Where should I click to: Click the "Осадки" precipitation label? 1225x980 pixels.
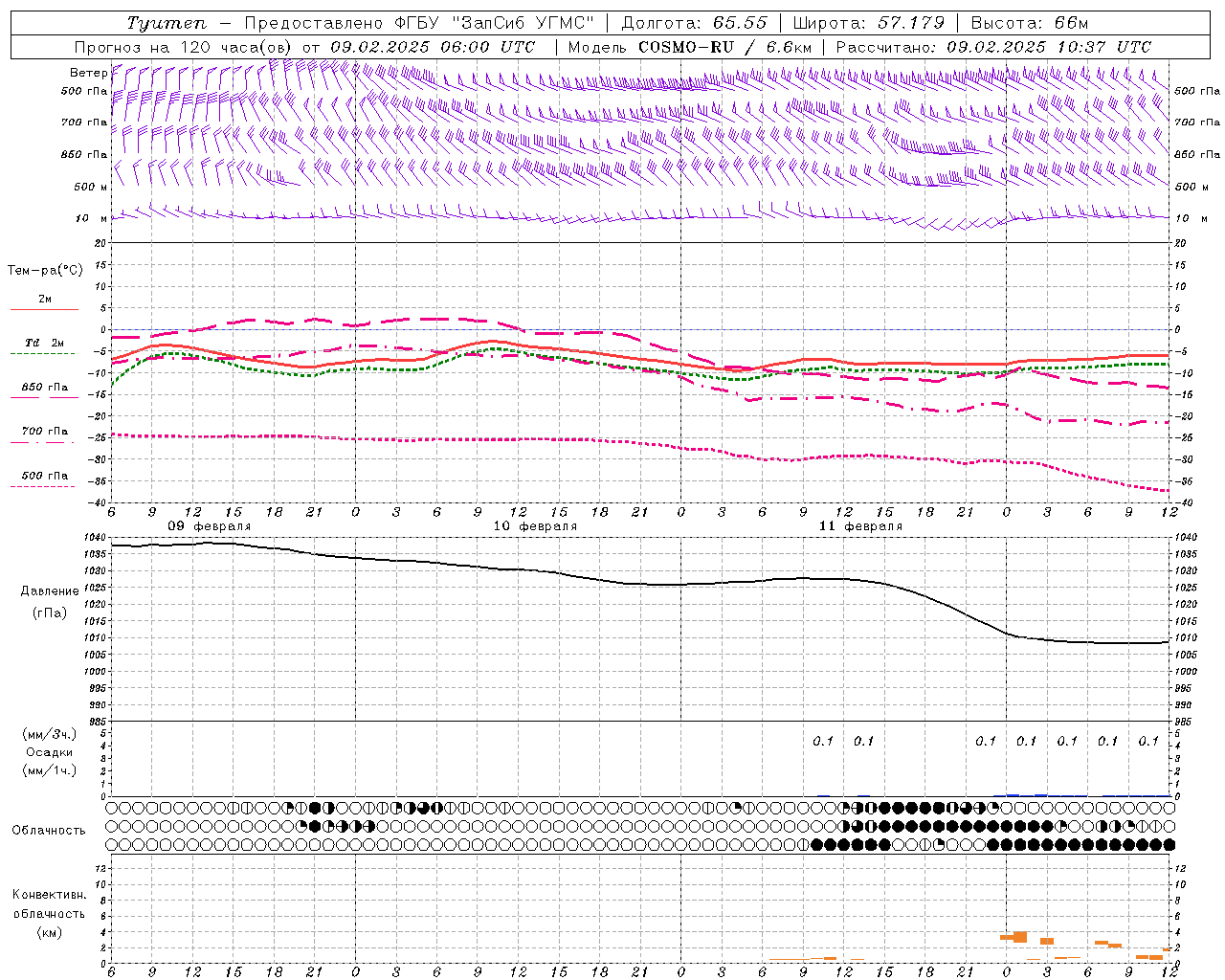(x=50, y=752)
